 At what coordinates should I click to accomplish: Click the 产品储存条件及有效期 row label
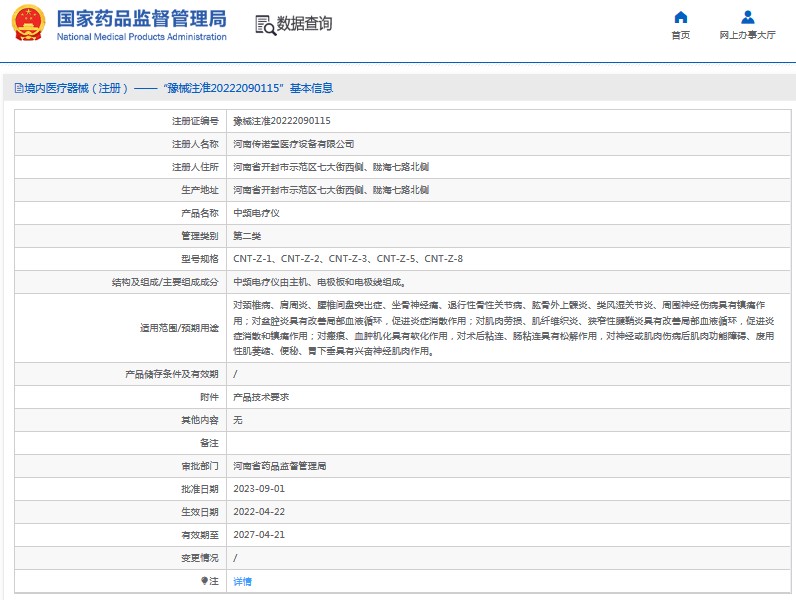tap(172, 374)
